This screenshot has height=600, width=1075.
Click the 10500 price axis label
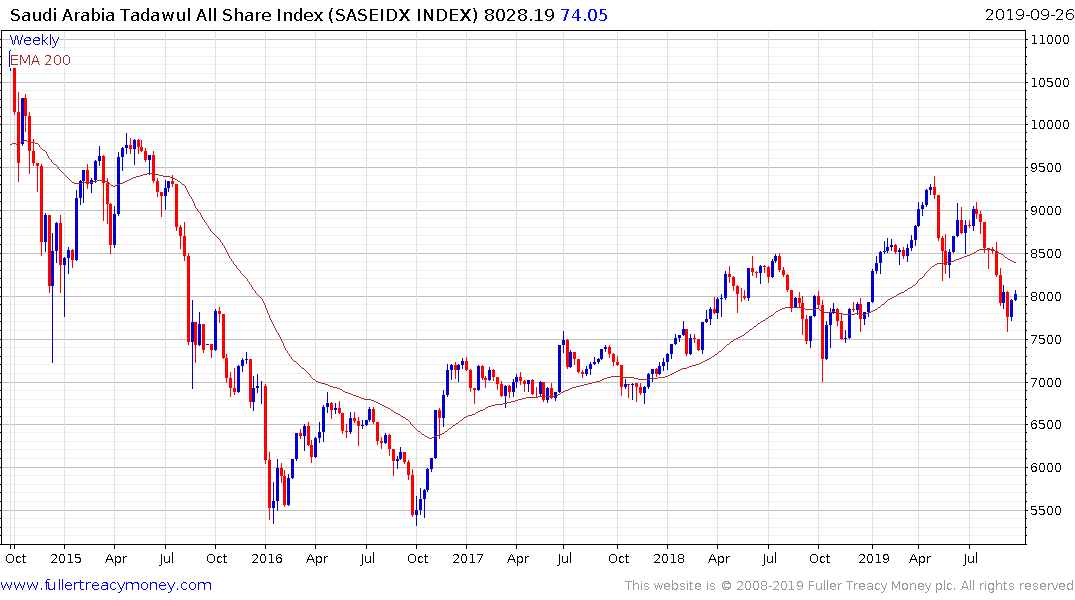pyautogui.click(x=1050, y=82)
